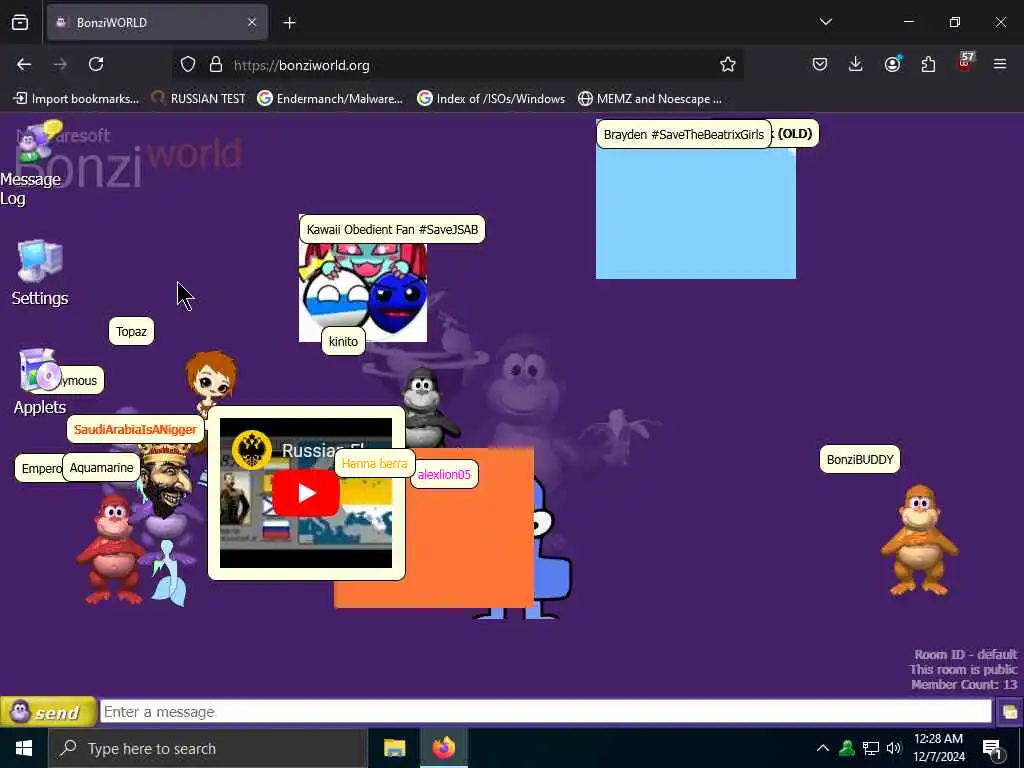Open the Pocket save icon
This screenshot has width=1024, height=768.
click(820, 64)
